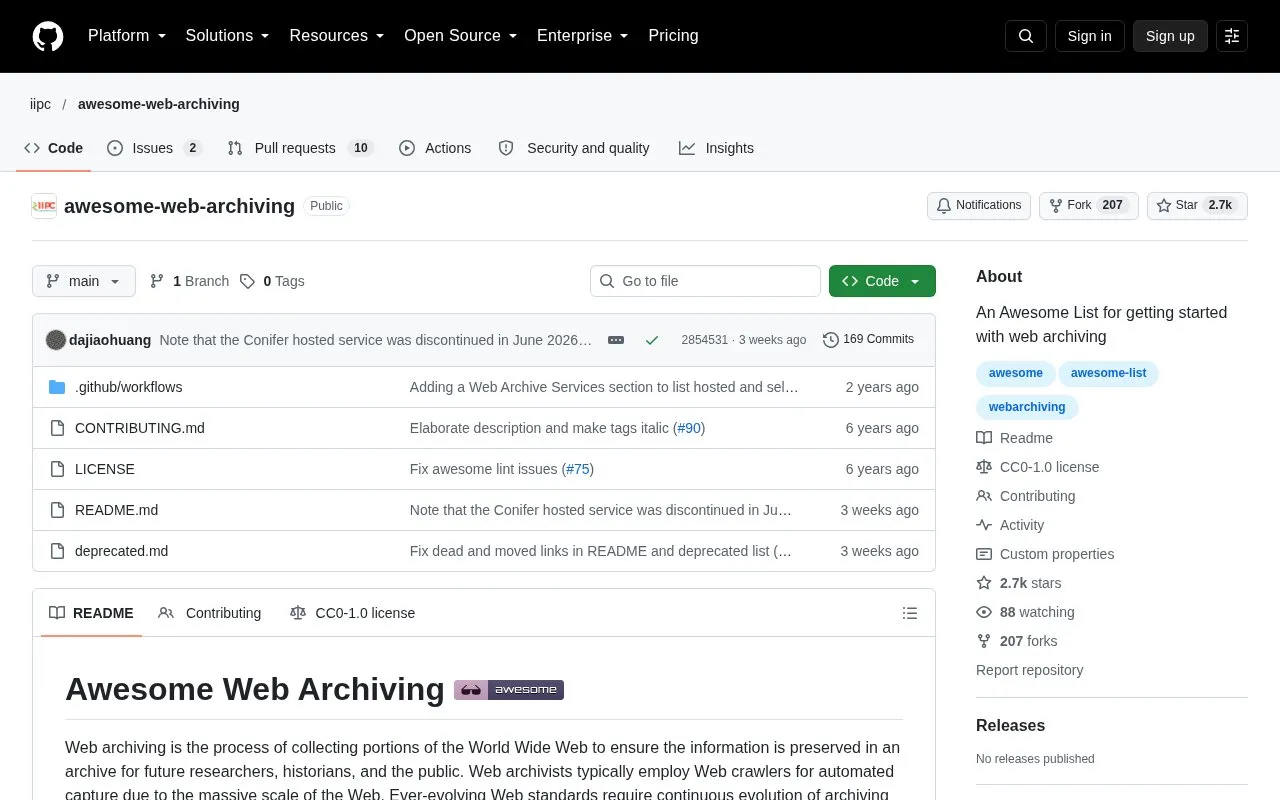This screenshot has width=1280, height=800.
Task: Open the search magnifier in header
Action: (x=1026, y=36)
